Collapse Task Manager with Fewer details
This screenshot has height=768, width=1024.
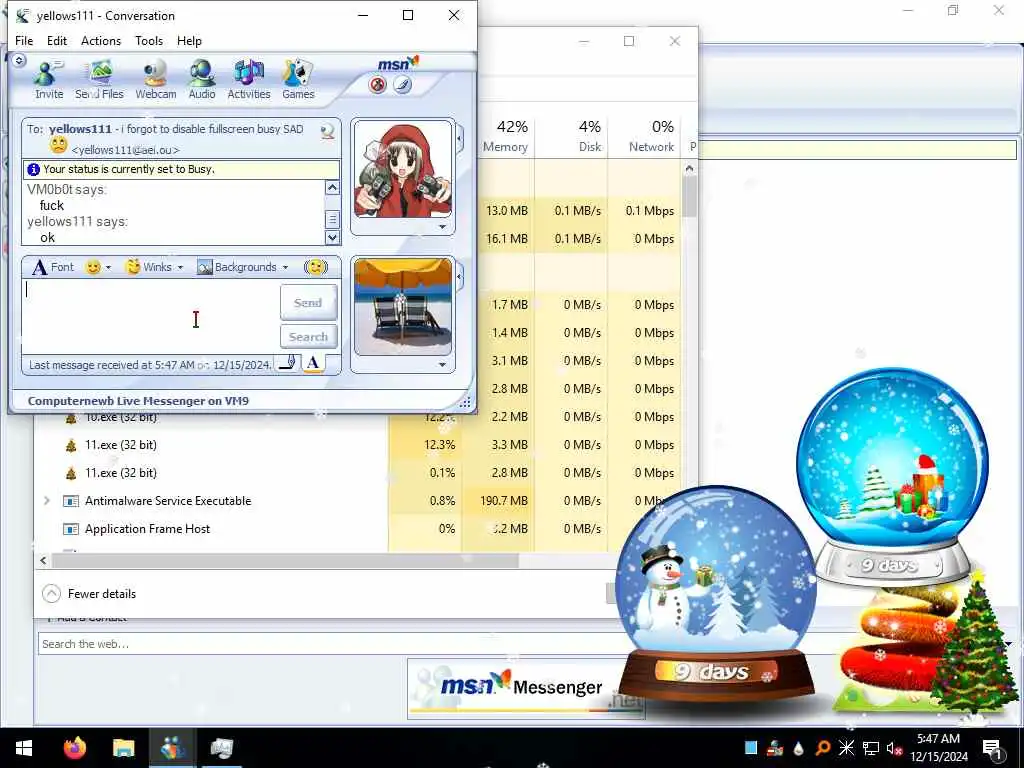[89, 594]
